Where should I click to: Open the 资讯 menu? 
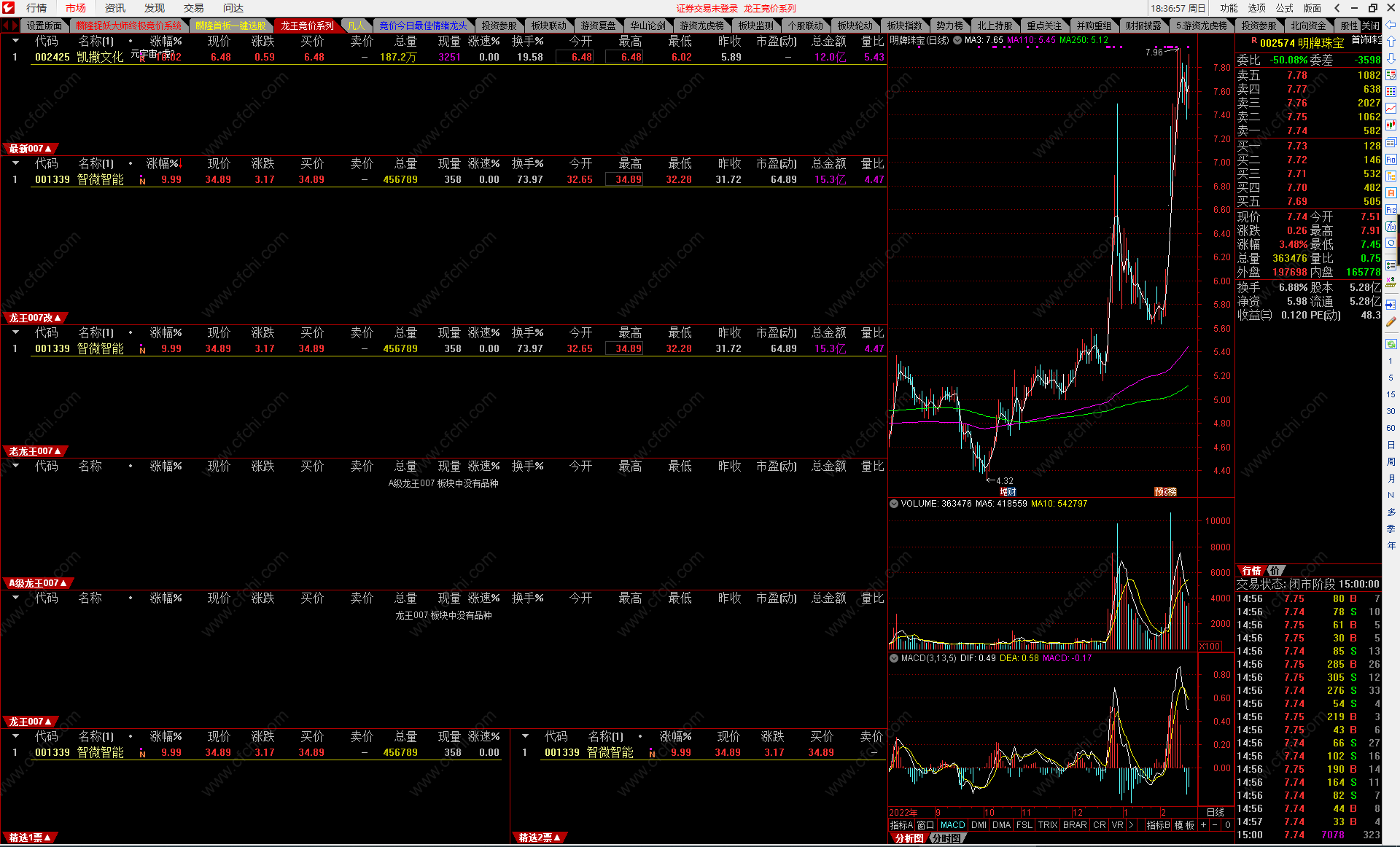(114, 8)
